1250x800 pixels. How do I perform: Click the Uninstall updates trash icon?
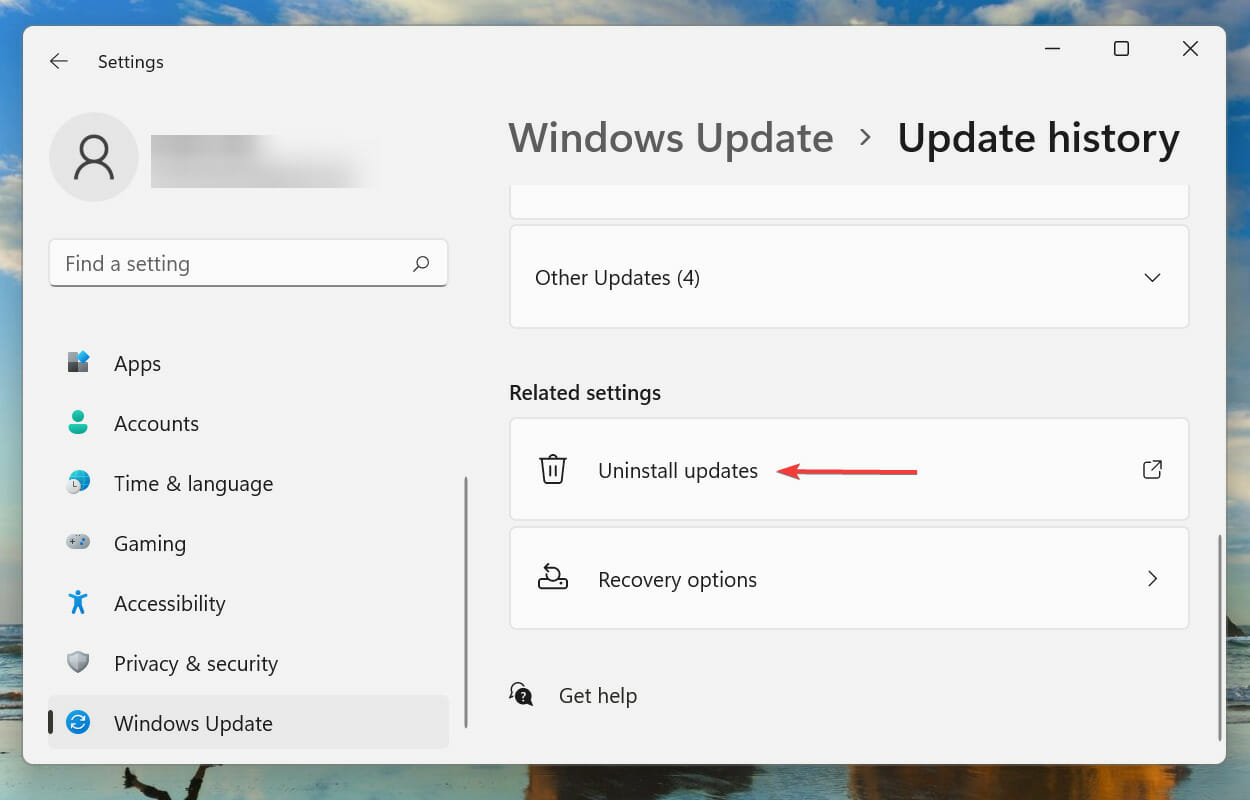click(x=553, y=470)
